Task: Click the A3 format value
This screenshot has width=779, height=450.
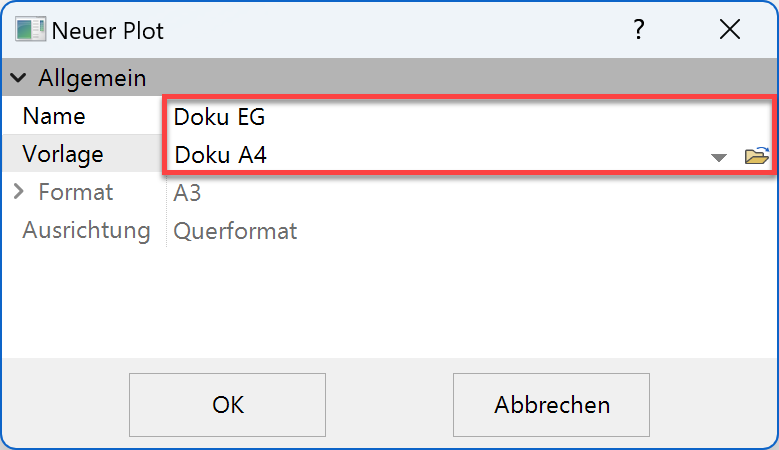Action: point(187,192)
